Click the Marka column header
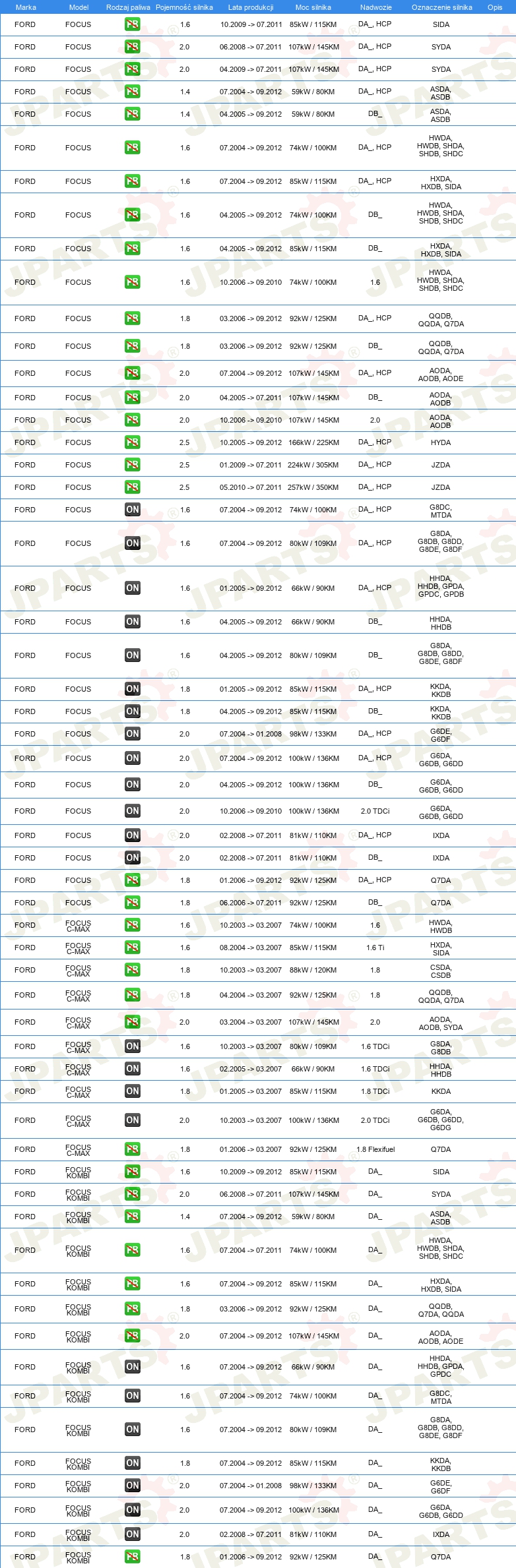This screenshot has height=1568, width=516. (x=26, y=7)
